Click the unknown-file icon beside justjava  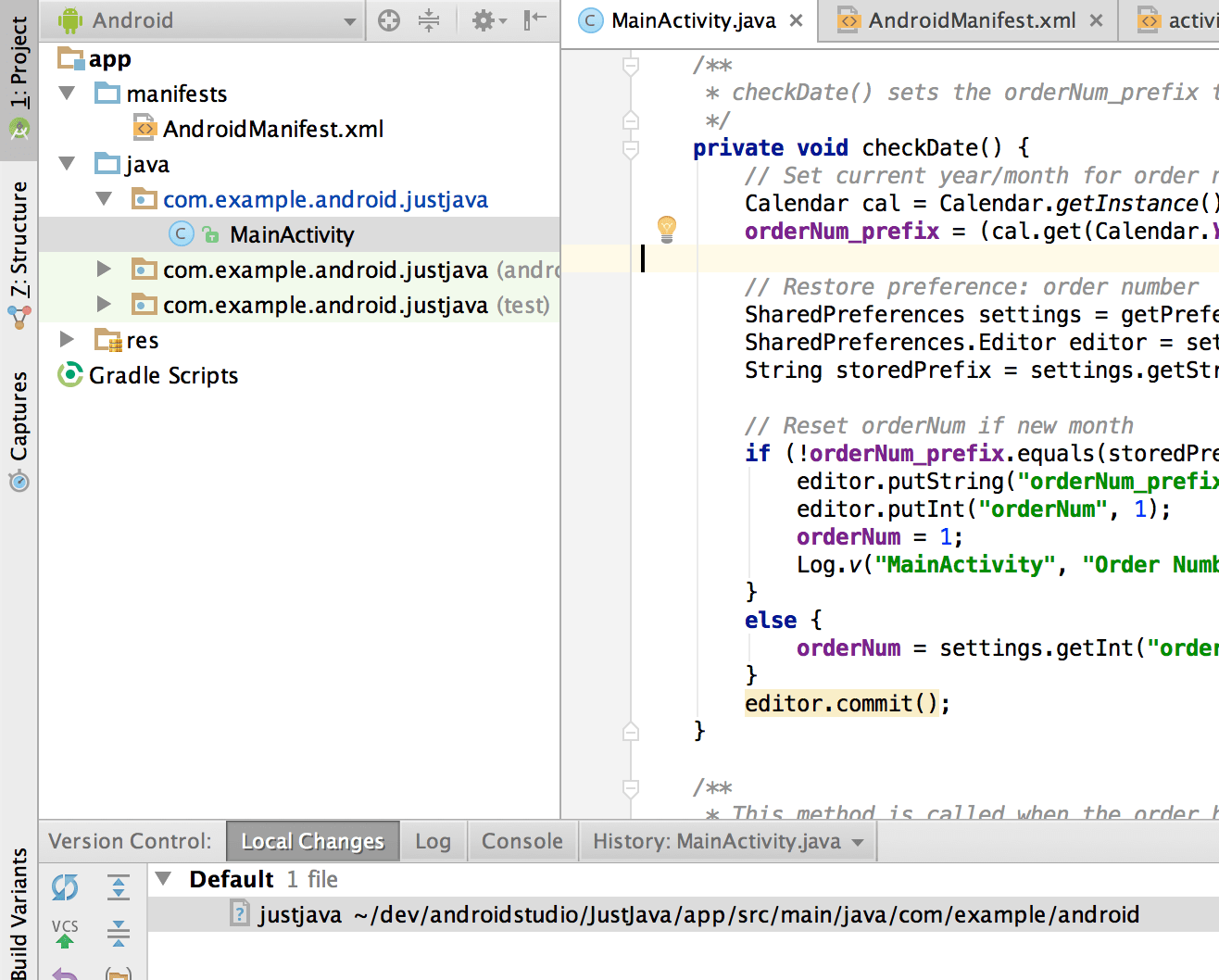(x=240, y=914)
